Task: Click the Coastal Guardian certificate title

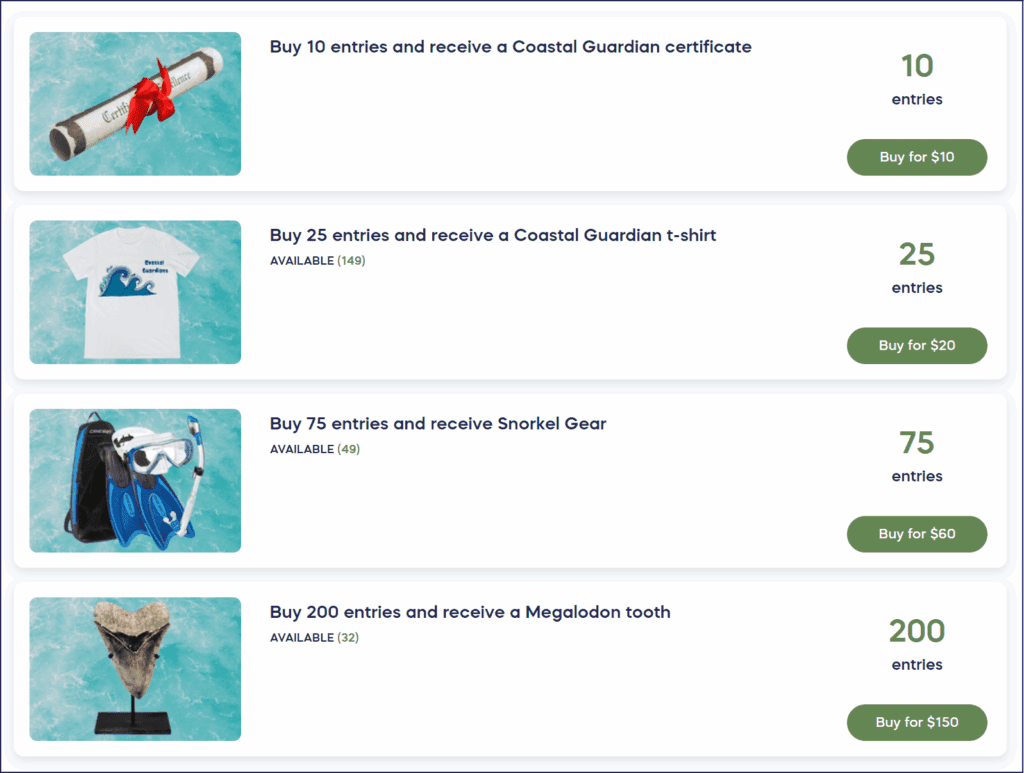Action: click(510, 47)
